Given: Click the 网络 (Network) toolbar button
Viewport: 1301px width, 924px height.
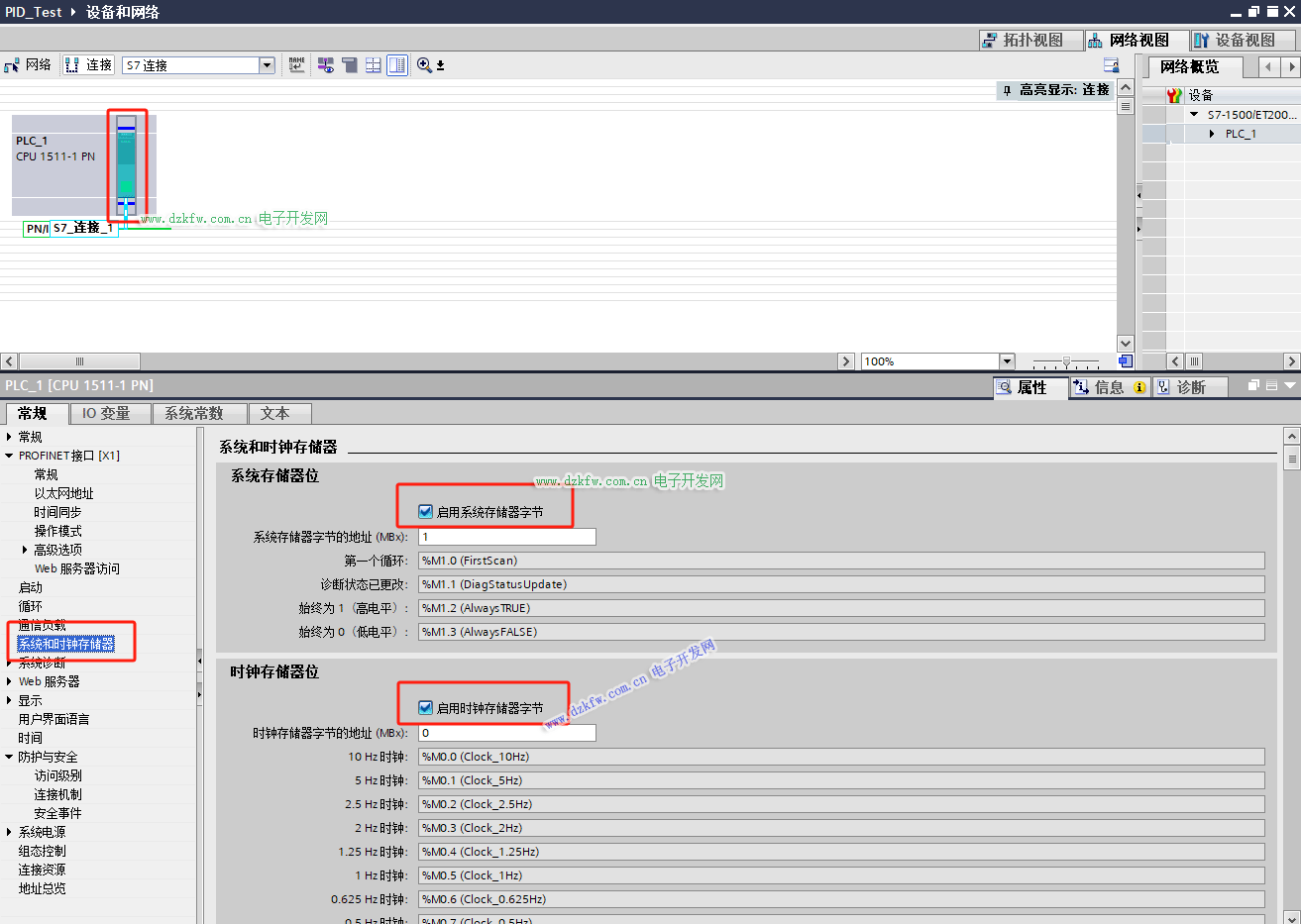Looking at the screenshot, I should coord(28,65).
